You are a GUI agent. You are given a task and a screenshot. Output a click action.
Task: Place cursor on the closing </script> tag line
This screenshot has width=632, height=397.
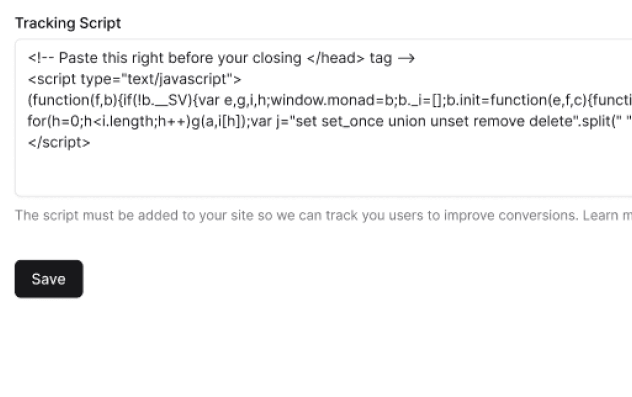tap(59, 142)
